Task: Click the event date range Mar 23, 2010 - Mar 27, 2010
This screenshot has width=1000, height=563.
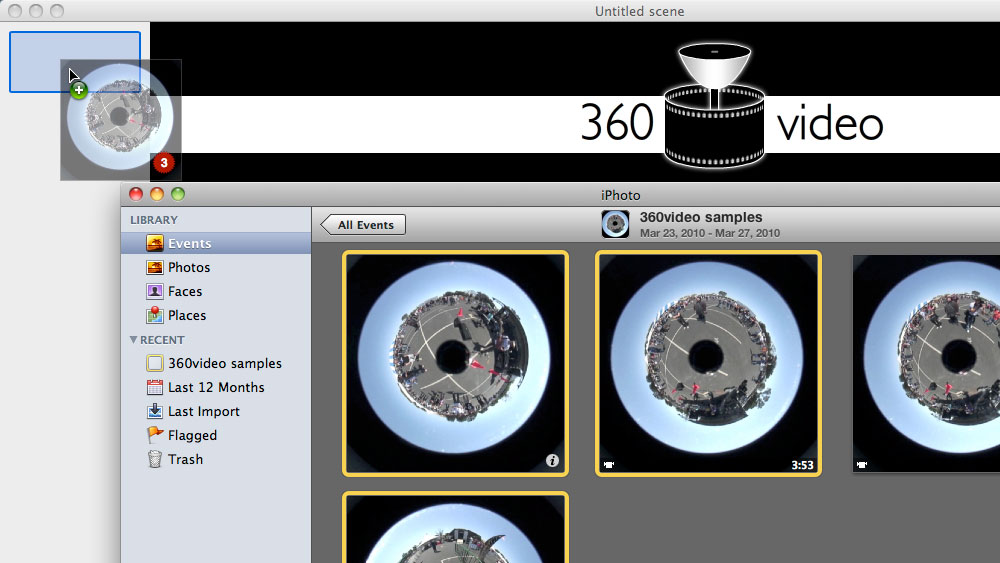Action: [x=710, y=233]
